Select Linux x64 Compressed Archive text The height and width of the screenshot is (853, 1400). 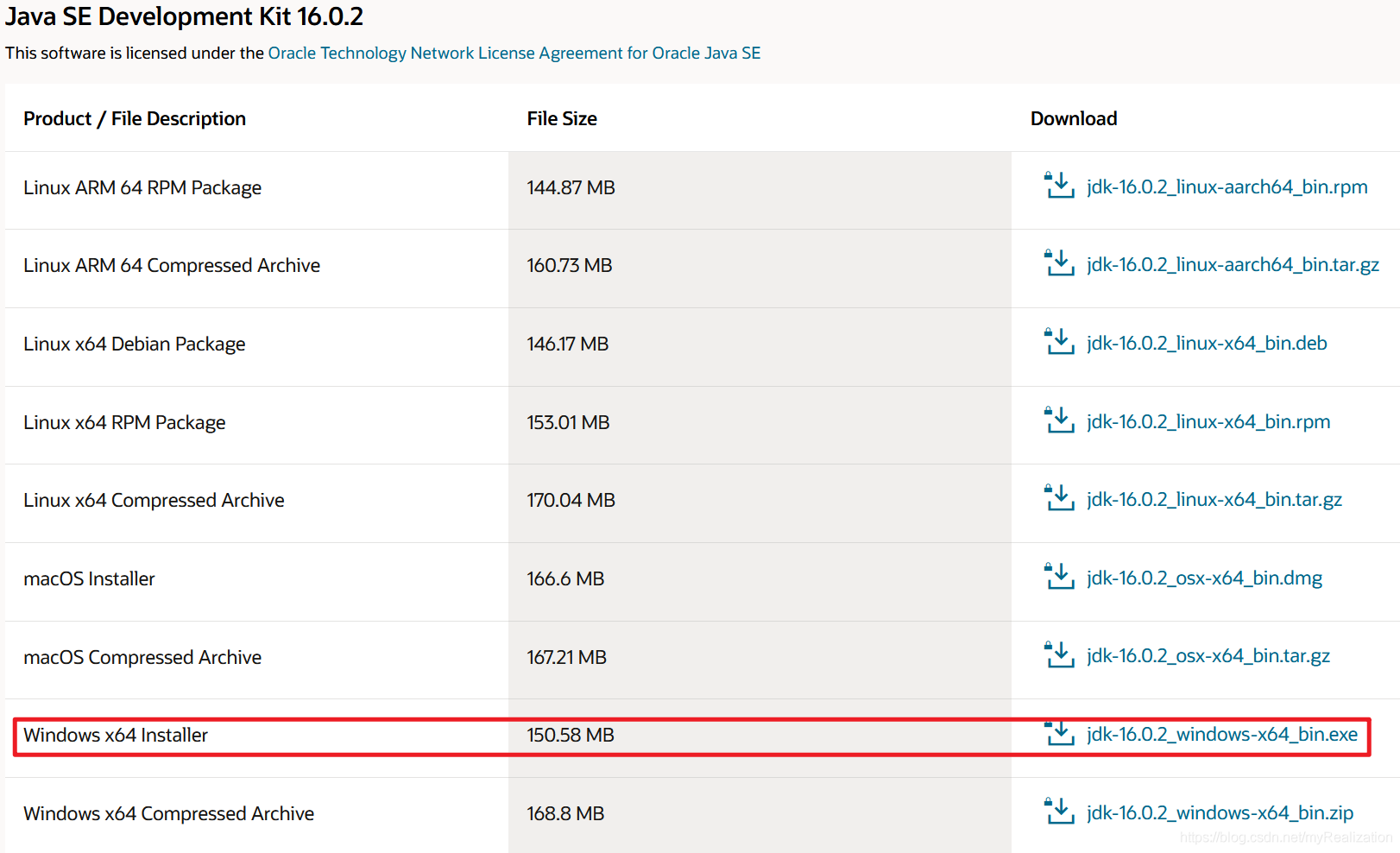[x=154, y=500]
